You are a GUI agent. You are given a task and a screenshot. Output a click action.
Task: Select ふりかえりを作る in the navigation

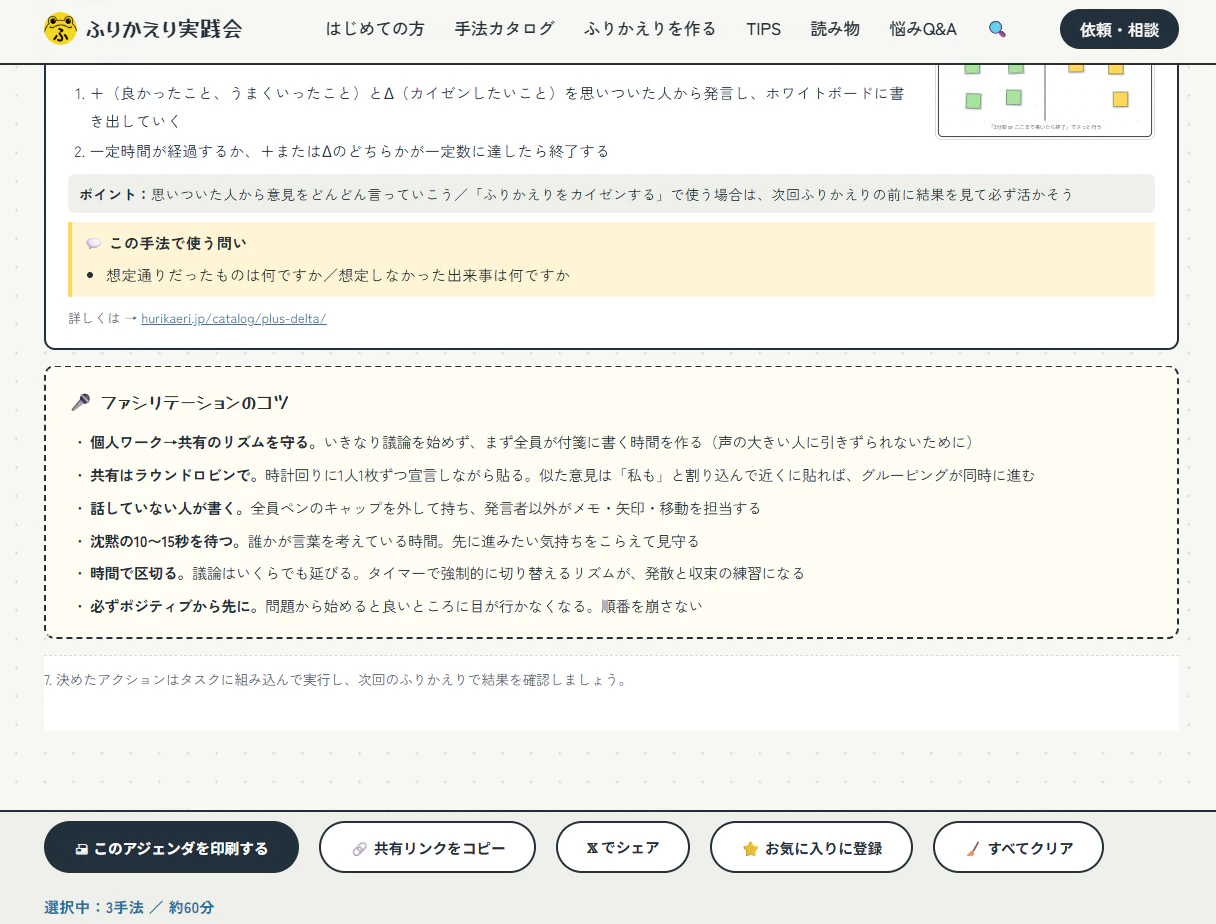tap(650, 29)
